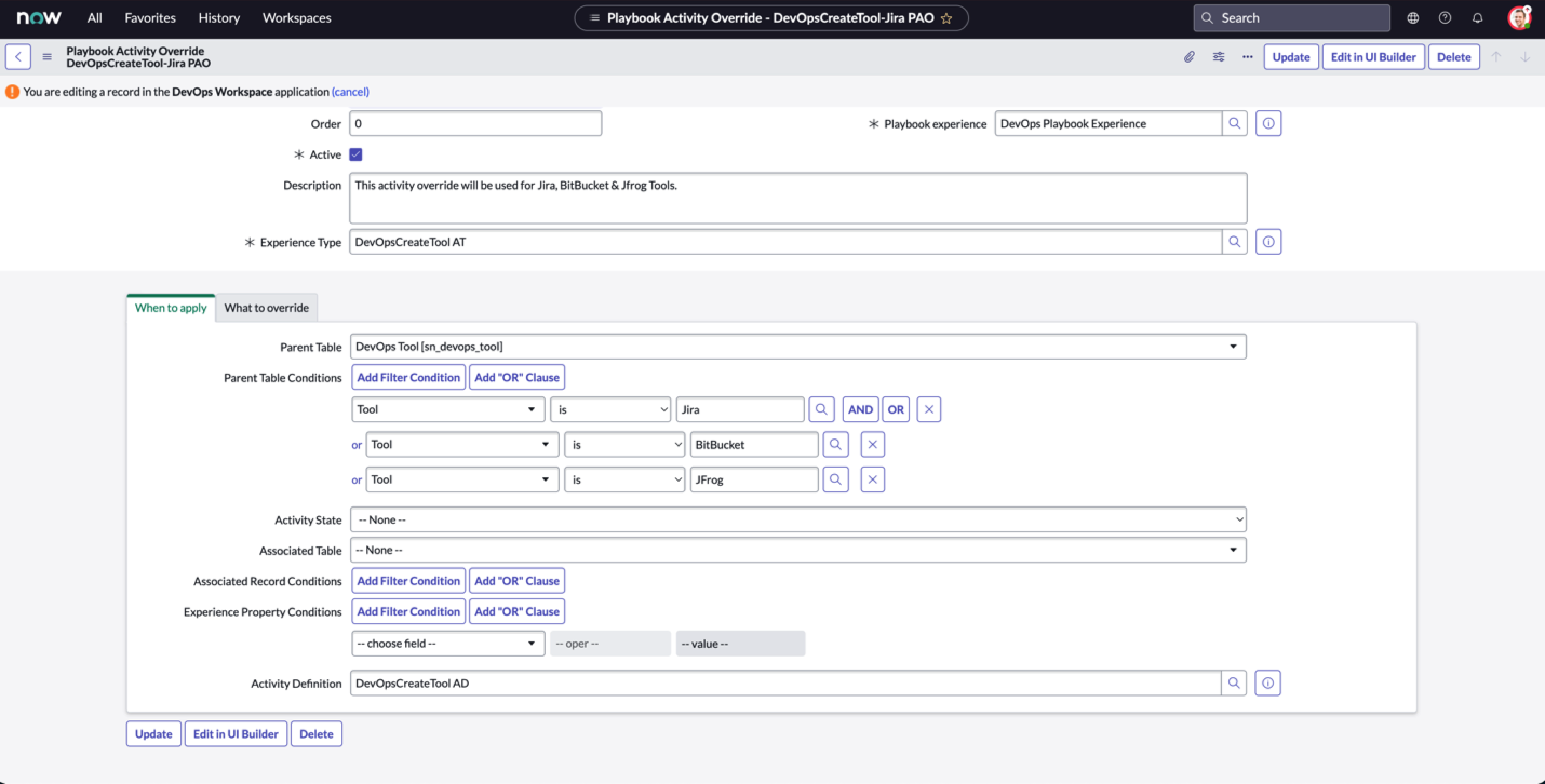Open personalize form settings icon
Image resolution: width=1545 pixels, height=784 pixels.
(x=1218, y=57)
